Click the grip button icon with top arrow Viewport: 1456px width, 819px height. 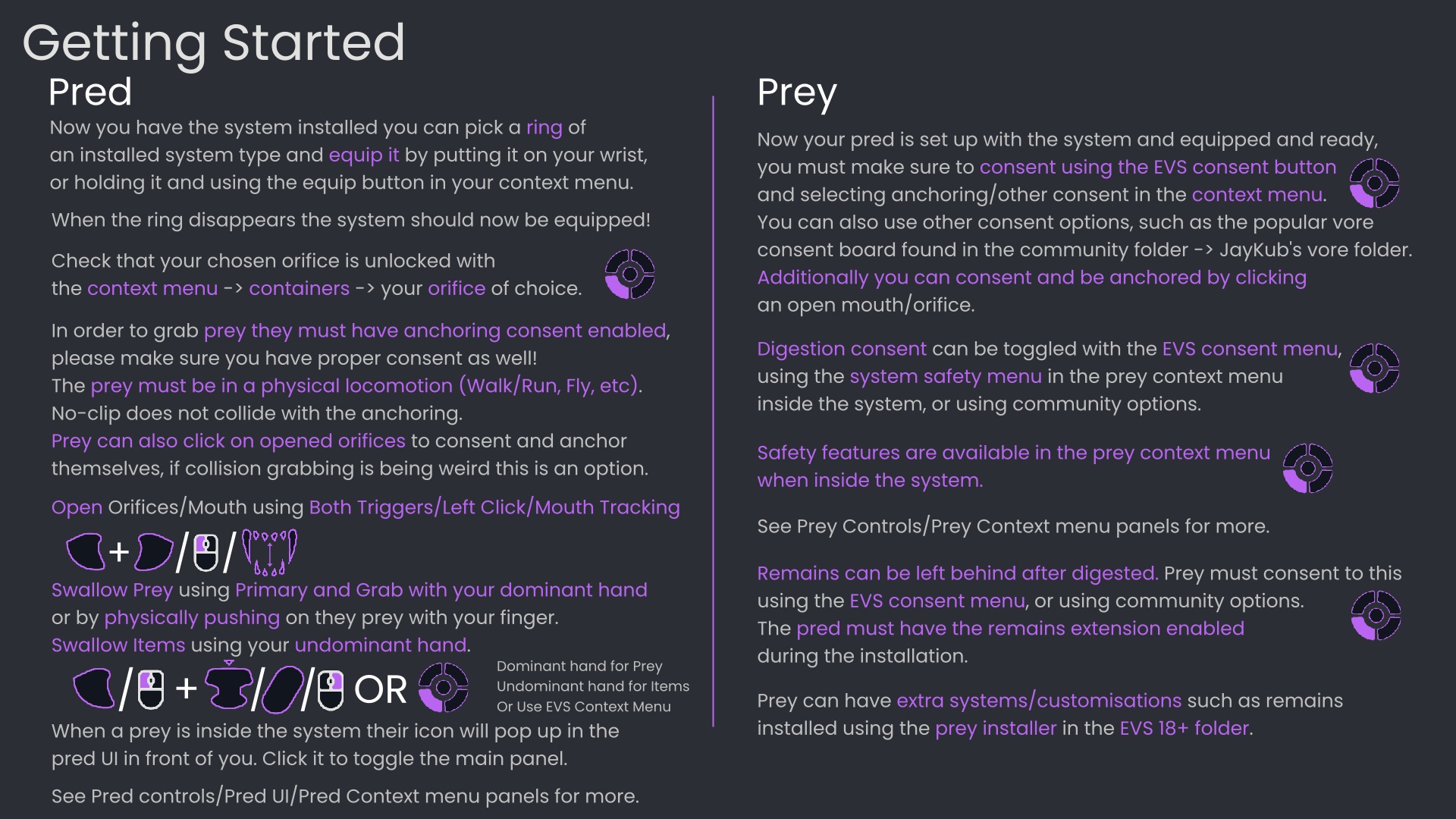click(x=228, y=686)
